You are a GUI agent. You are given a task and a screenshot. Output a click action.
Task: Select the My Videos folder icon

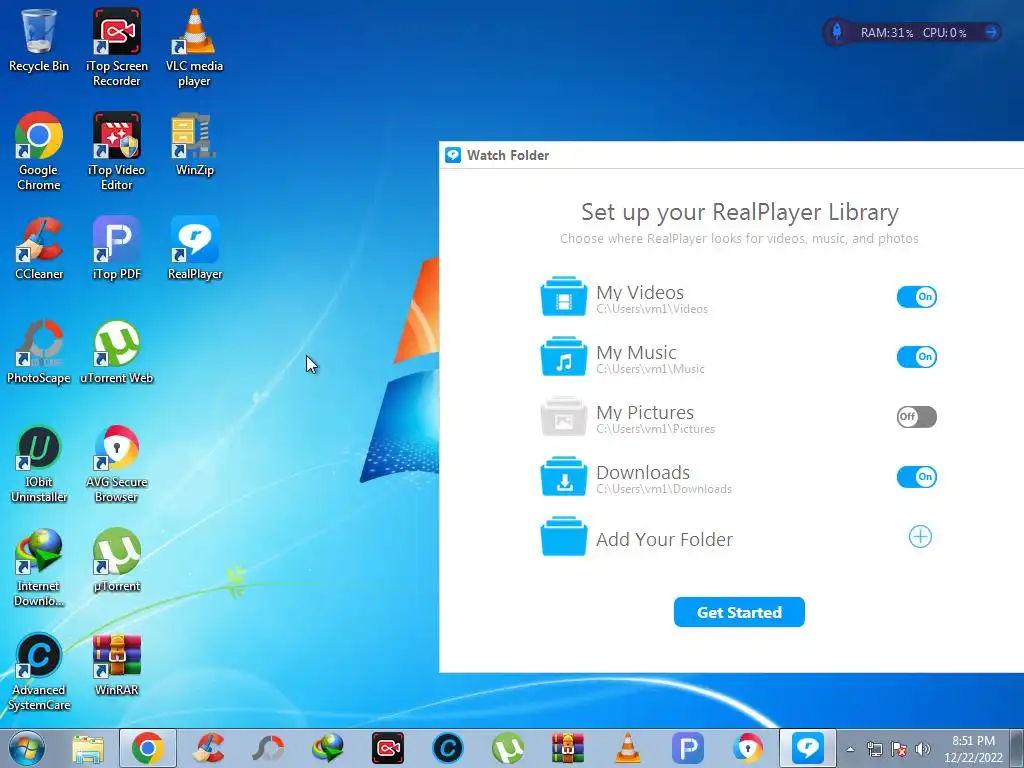click(564, 296)
